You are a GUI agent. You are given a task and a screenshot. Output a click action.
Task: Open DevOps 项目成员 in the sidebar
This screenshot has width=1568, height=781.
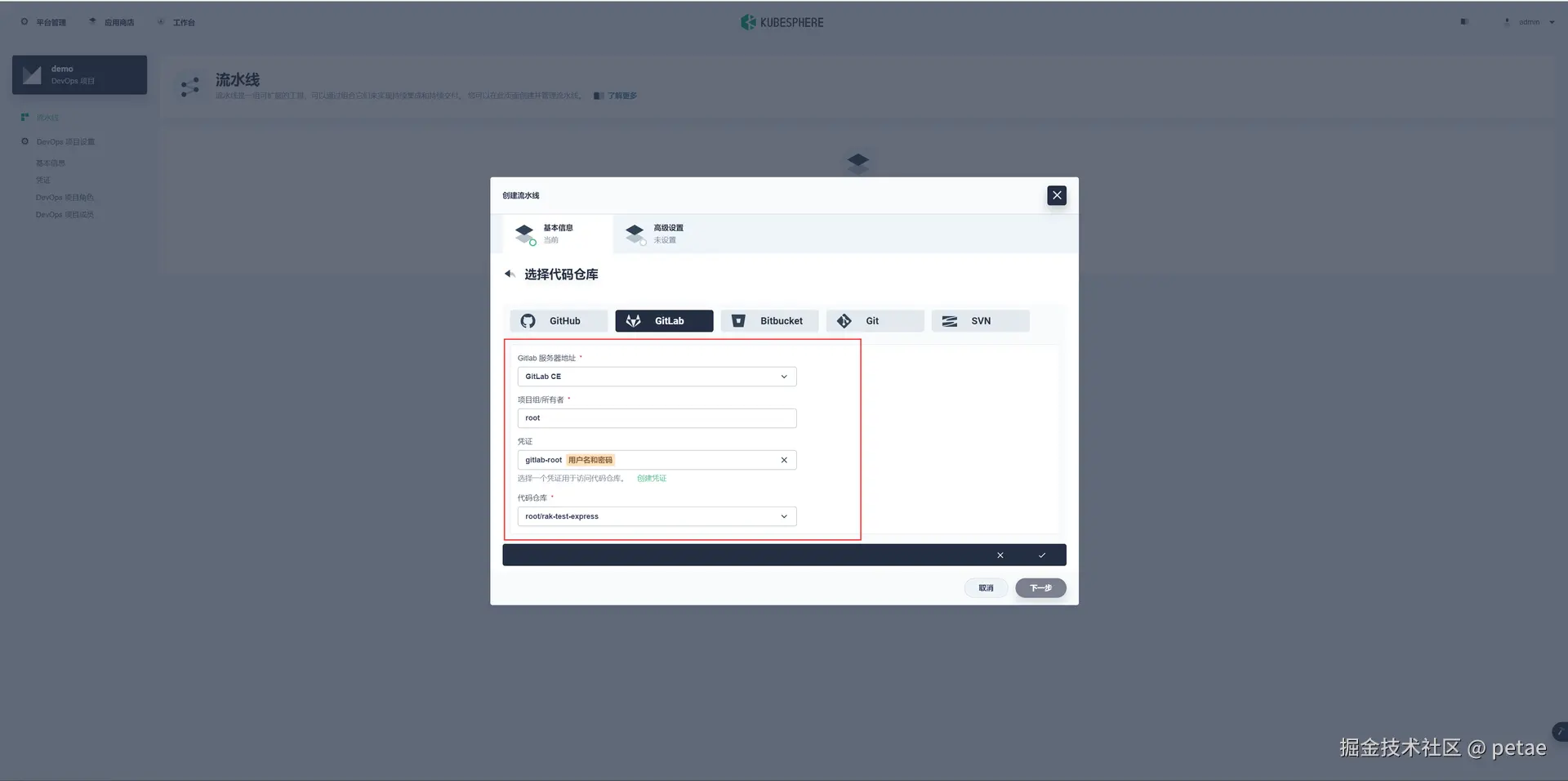click(x=65, y=215)
